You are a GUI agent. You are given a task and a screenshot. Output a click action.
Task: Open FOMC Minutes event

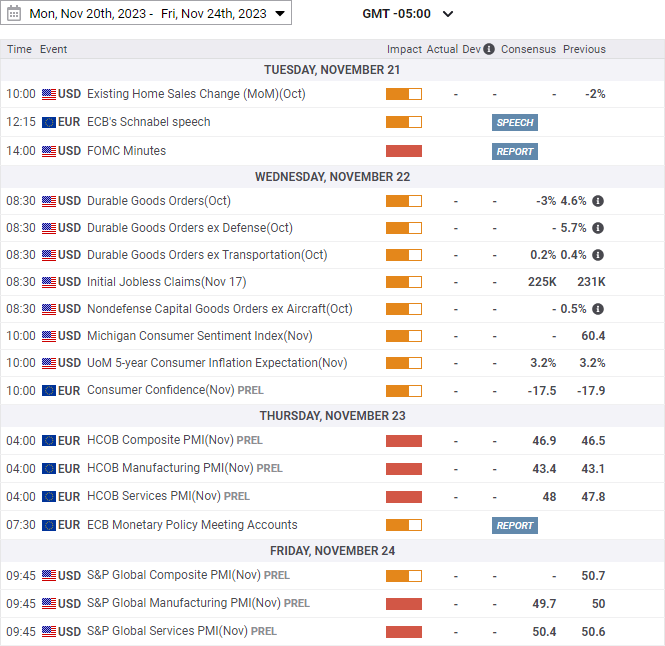tap(126, 151)
